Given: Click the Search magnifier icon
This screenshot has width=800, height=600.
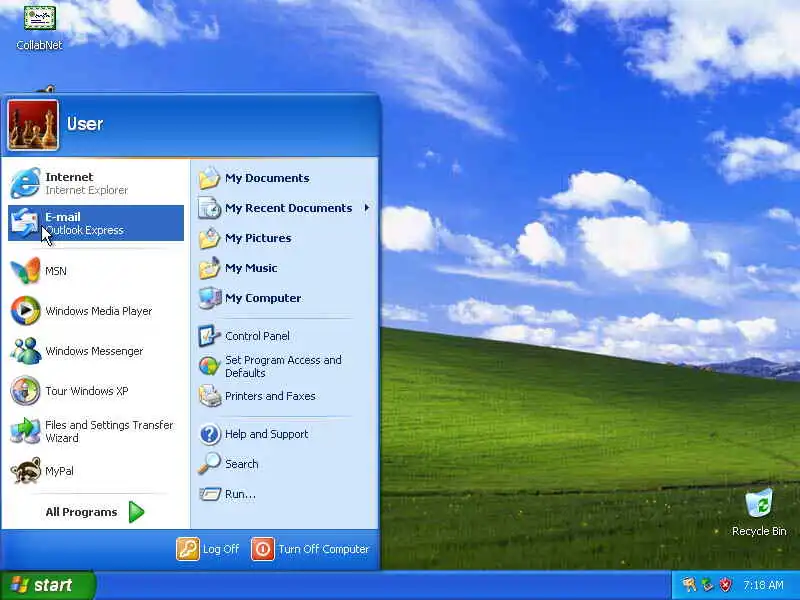Looking at the screenshot, I should [209, 464].
